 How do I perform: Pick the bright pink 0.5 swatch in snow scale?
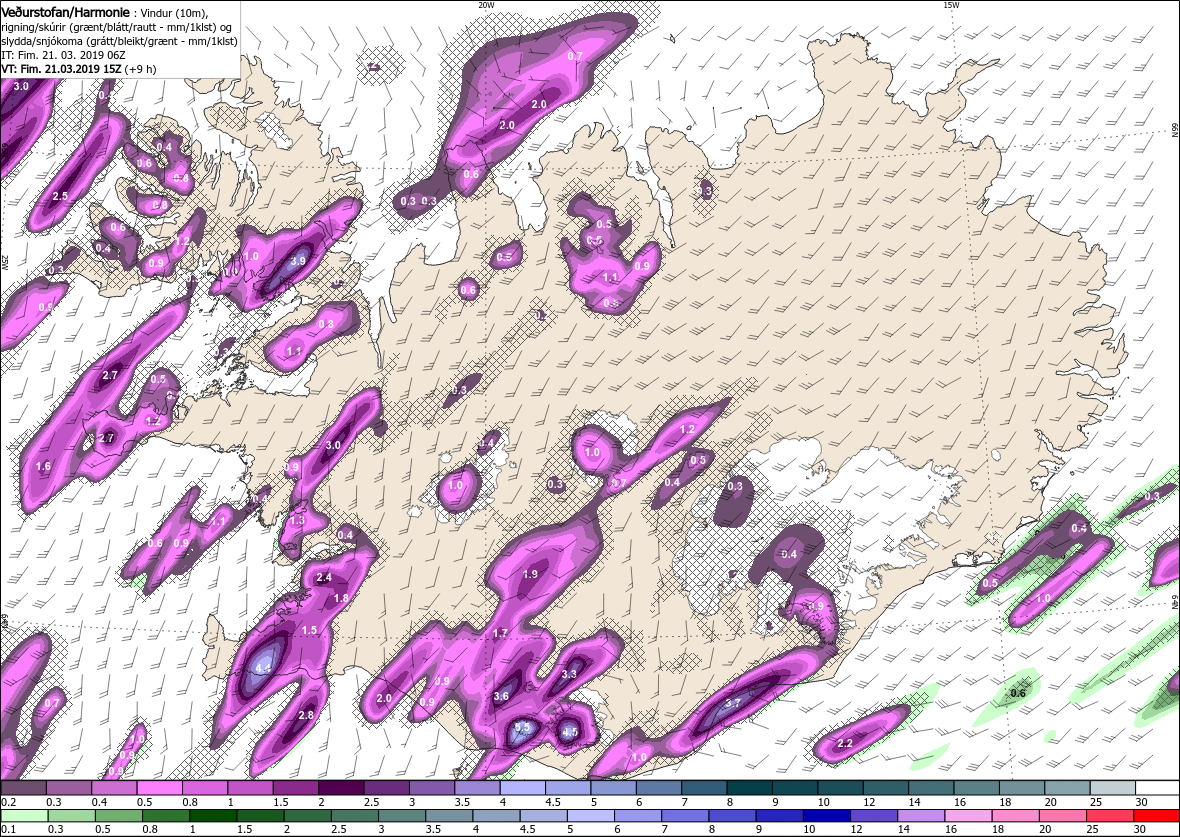(x=160, y=787)
